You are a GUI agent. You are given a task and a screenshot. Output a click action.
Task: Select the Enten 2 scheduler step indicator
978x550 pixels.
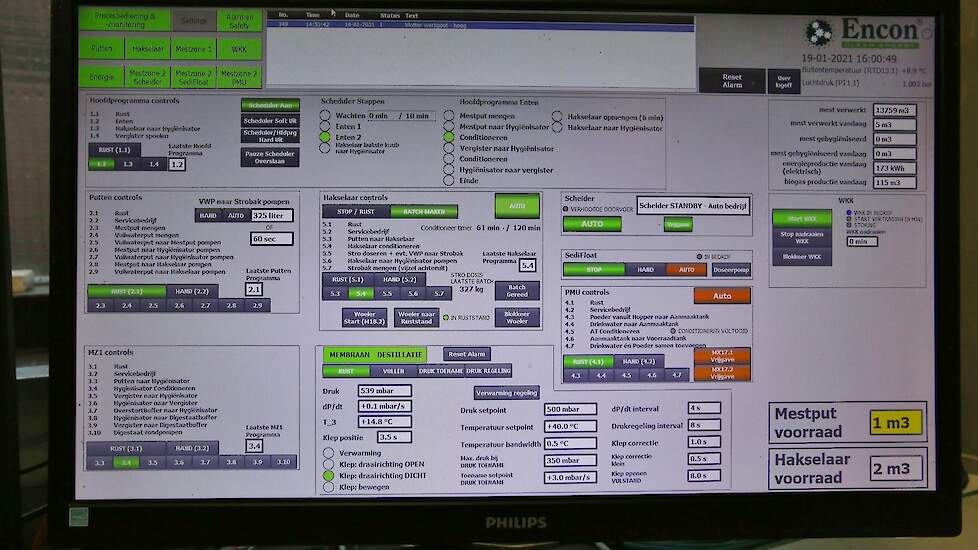(325, 138)
